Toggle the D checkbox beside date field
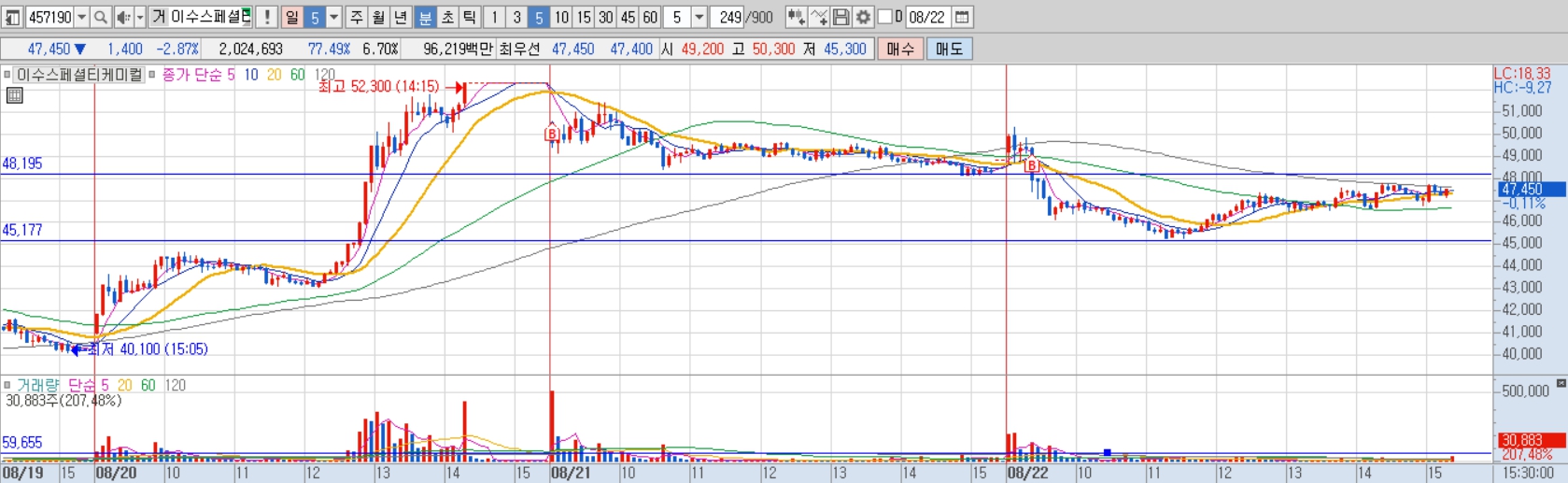 tap(884, 17)
